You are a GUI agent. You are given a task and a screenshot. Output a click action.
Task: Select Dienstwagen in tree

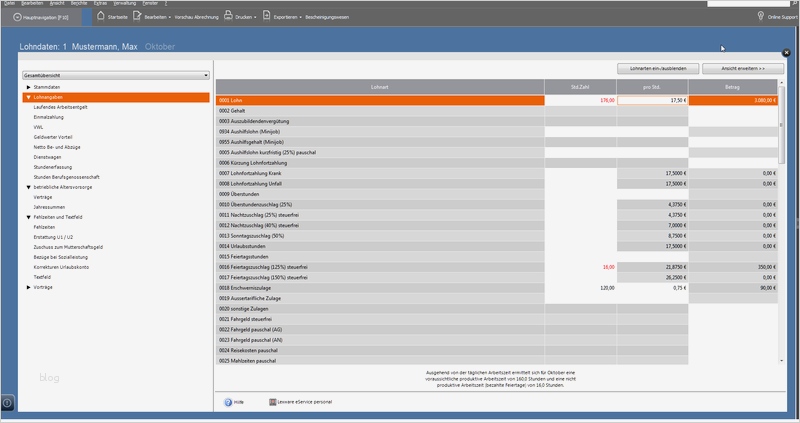[47, 157]
